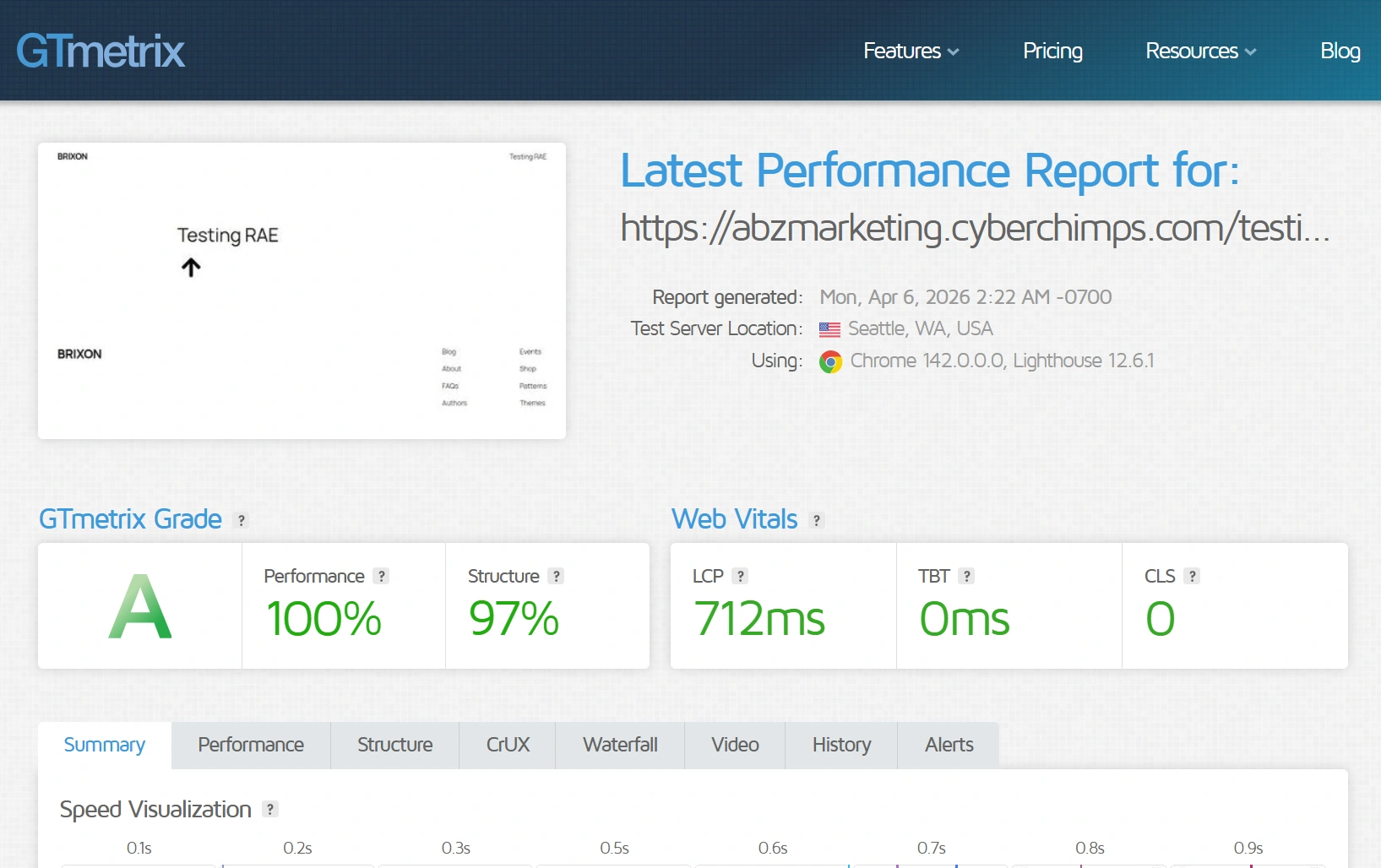The height and width of the screenshot is (868, 1381).
Task: Click the USA flag icon
Action: (829, 329)
